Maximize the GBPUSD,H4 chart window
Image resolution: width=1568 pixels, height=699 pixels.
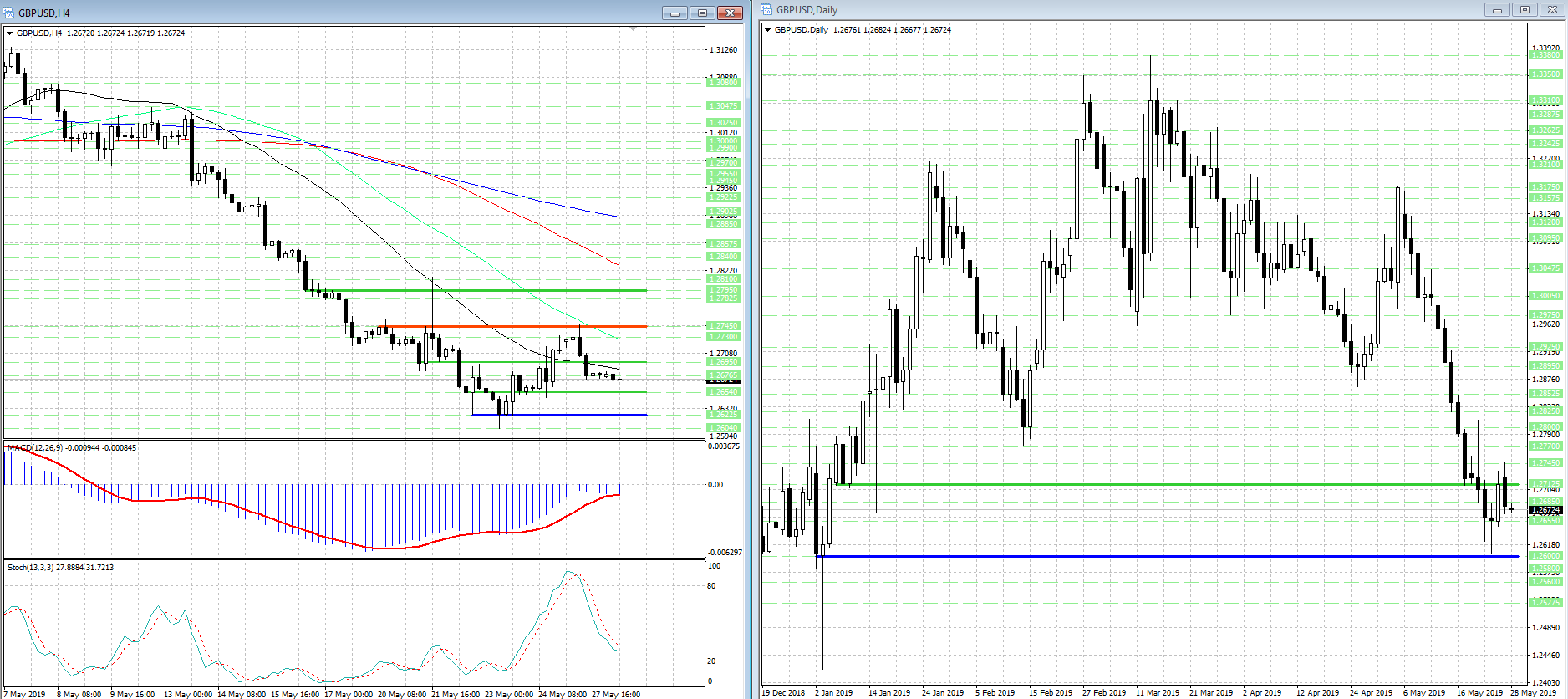(702, 13)
